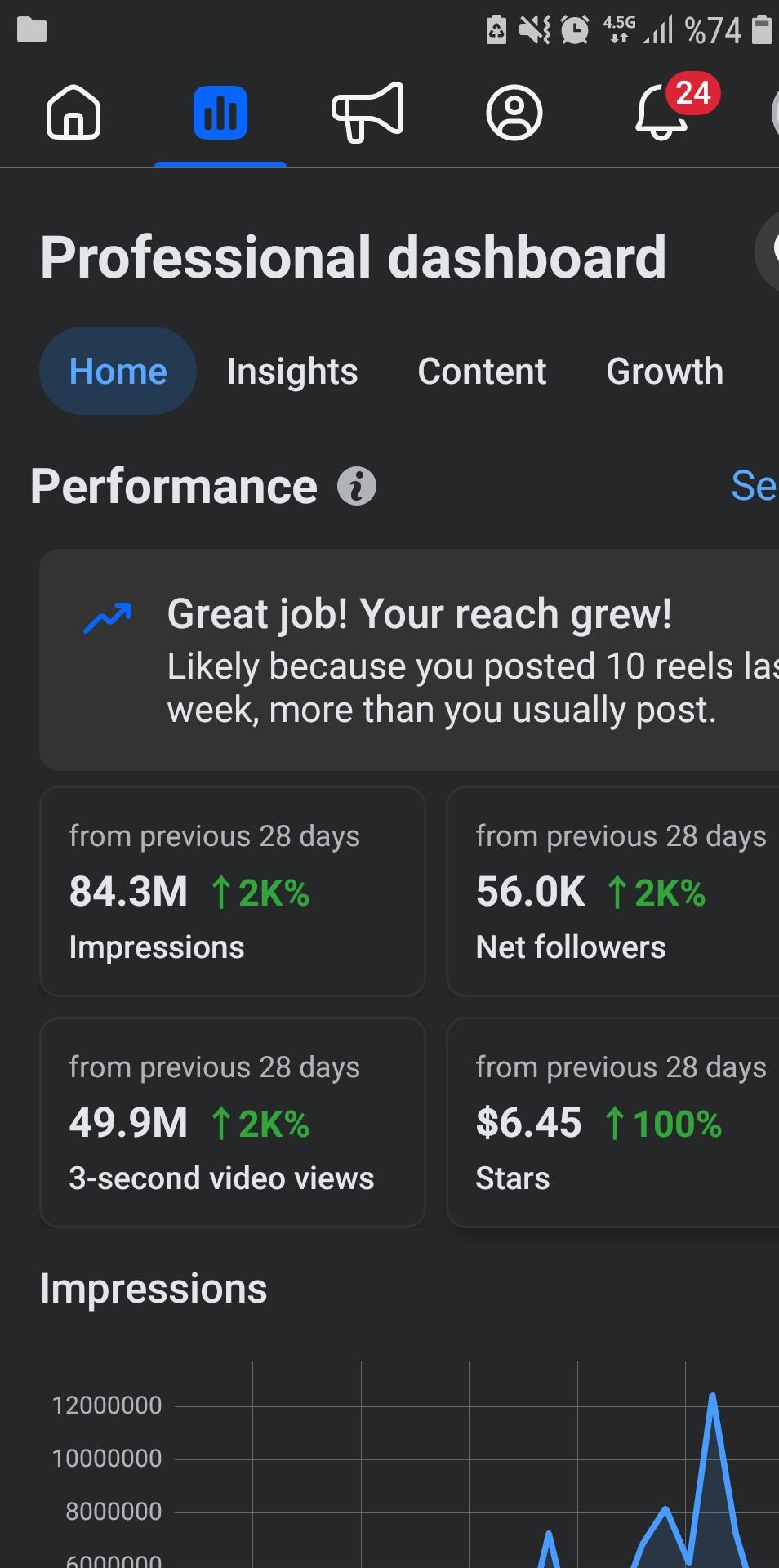Click the Performance info icon
Image resolution: width=779 pixels, height=1568 pixels.
pyautogui.click(x=357, y=487)
